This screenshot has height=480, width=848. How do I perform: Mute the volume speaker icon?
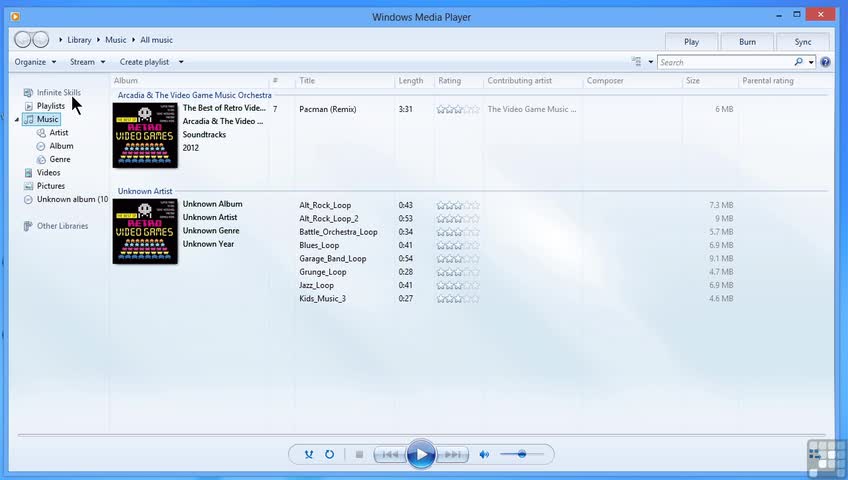click(x=484, y=455)
